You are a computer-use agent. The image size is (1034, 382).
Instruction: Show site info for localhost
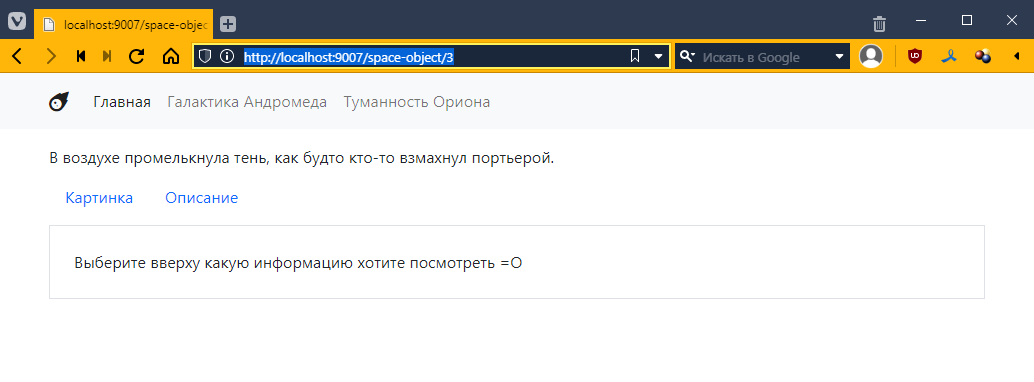[227, 56]
